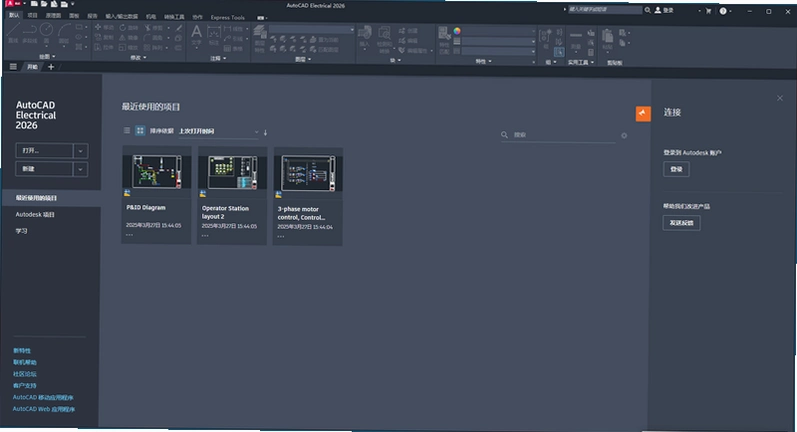Viewport: 797px width, 432px height.
Task: Click the 新建 button
Action: [x=45, y=169]
